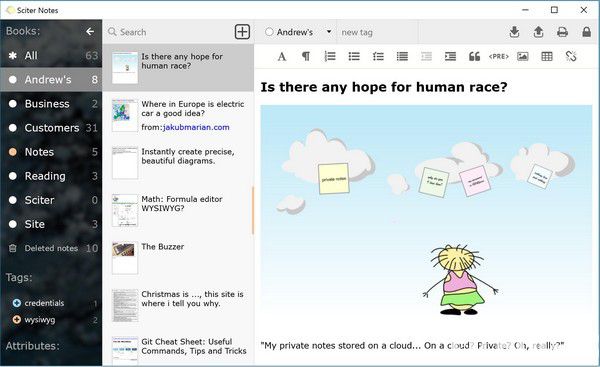
Task: Open note 'Is there any hope for human race?'
Action: (x=178, y=68)
